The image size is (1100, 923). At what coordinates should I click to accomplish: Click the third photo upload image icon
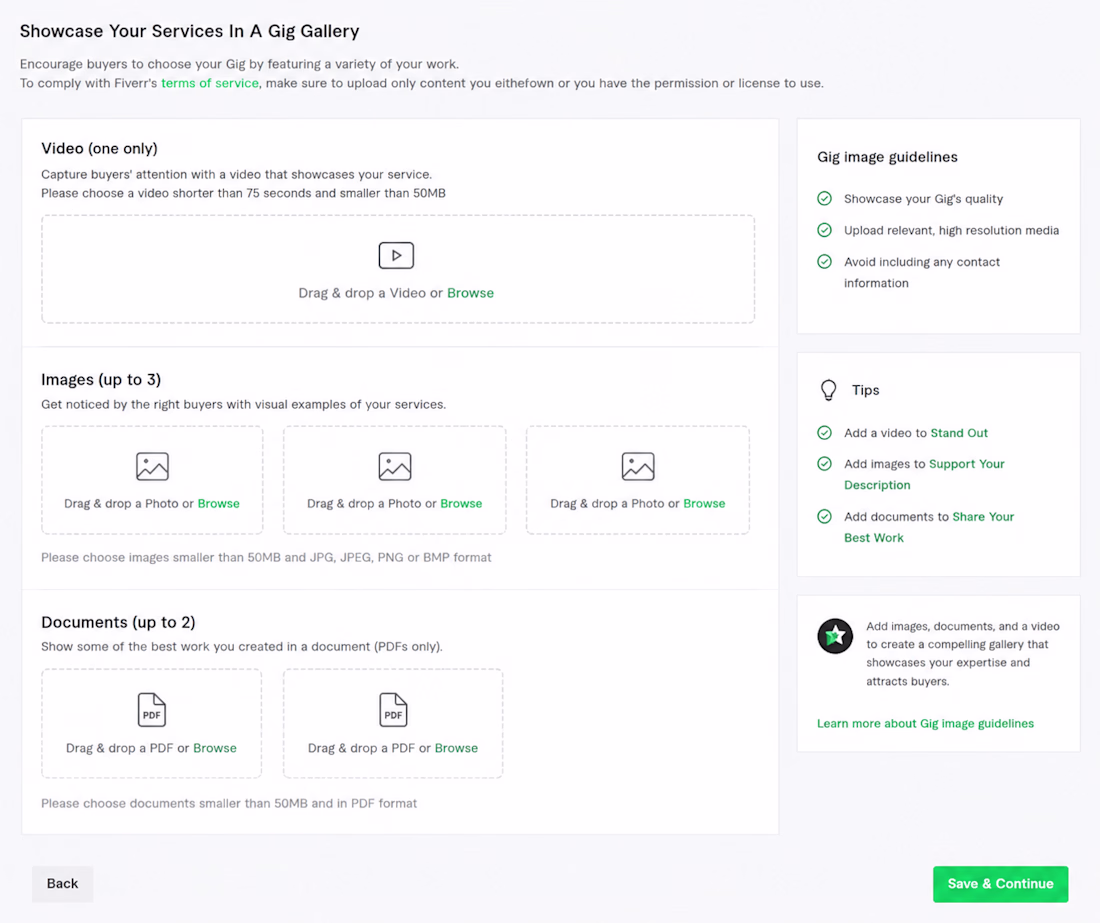(638, 466)
